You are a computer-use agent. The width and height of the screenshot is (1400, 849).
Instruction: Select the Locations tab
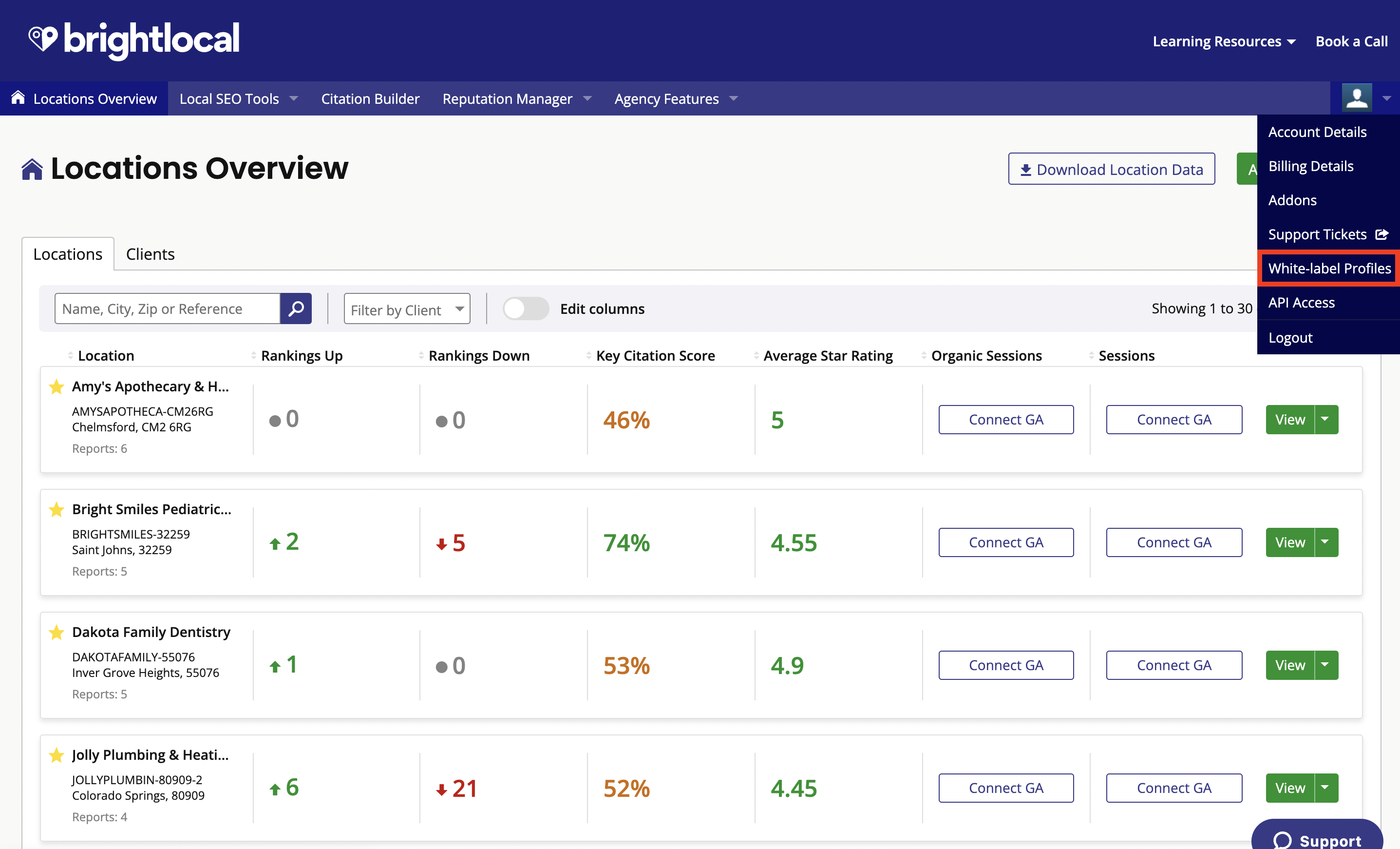(x=68, y=254)
